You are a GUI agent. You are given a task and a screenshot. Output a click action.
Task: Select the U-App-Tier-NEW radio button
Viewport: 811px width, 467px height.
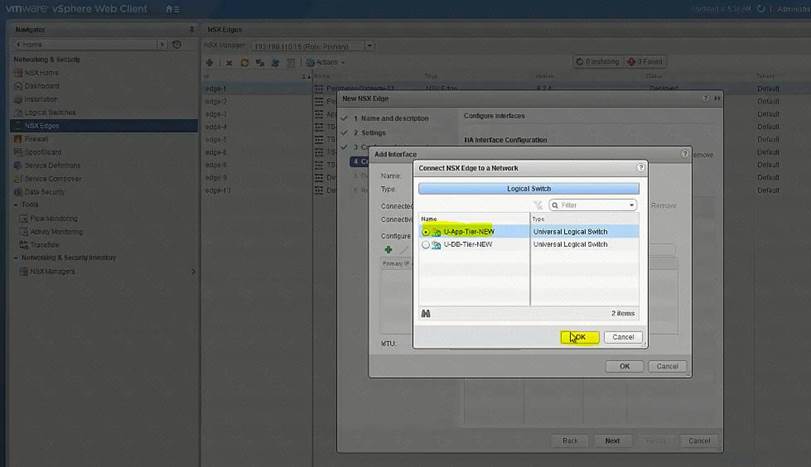426,231
